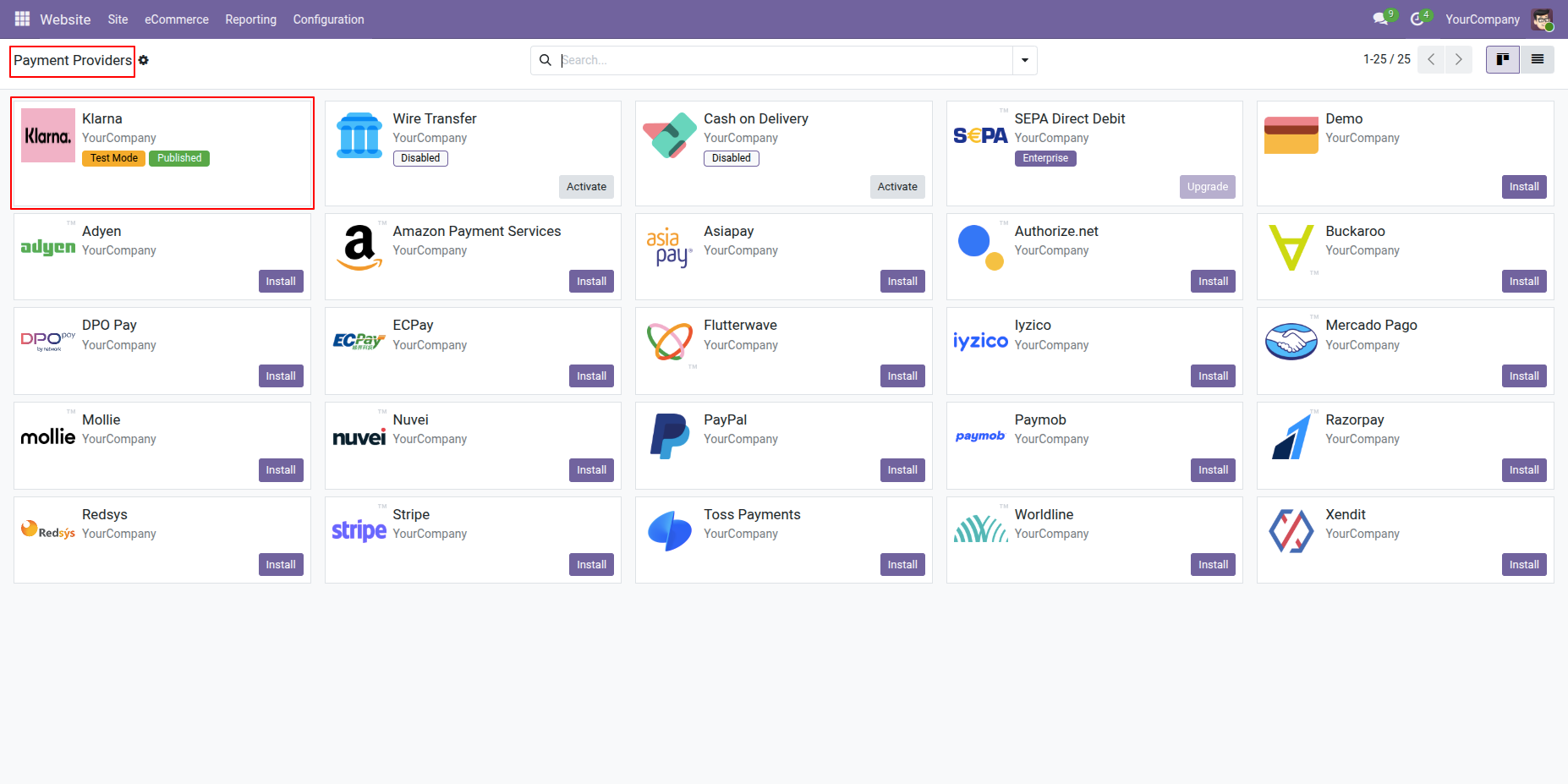
Task: Open the Configuration menu
Action: coord(329,19)
